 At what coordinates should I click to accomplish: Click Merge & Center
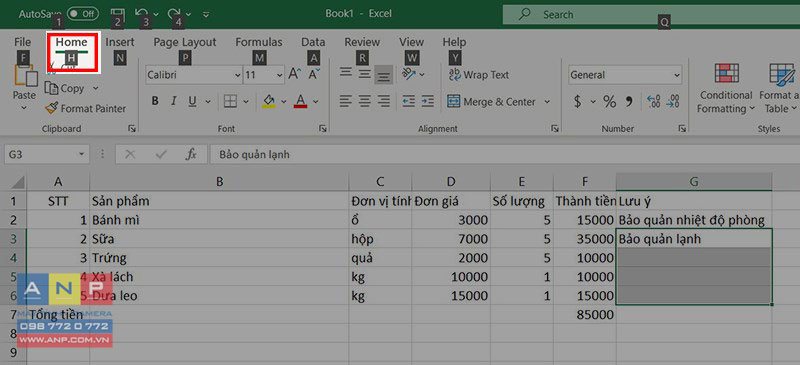tap(492, 101)
